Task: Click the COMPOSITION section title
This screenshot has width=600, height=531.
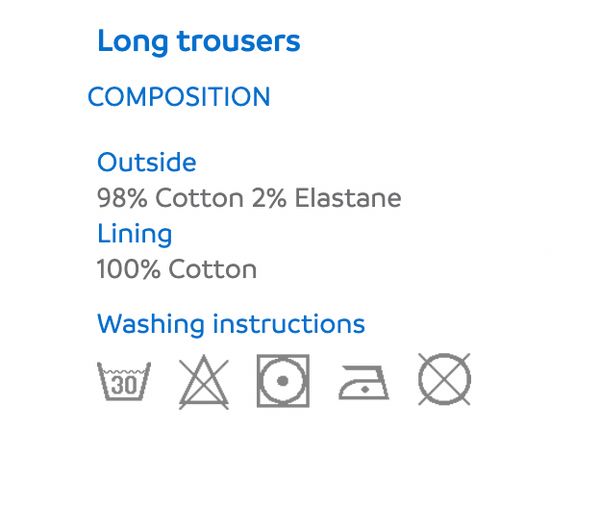Action: pyautogui.click(x=179, y=96)
